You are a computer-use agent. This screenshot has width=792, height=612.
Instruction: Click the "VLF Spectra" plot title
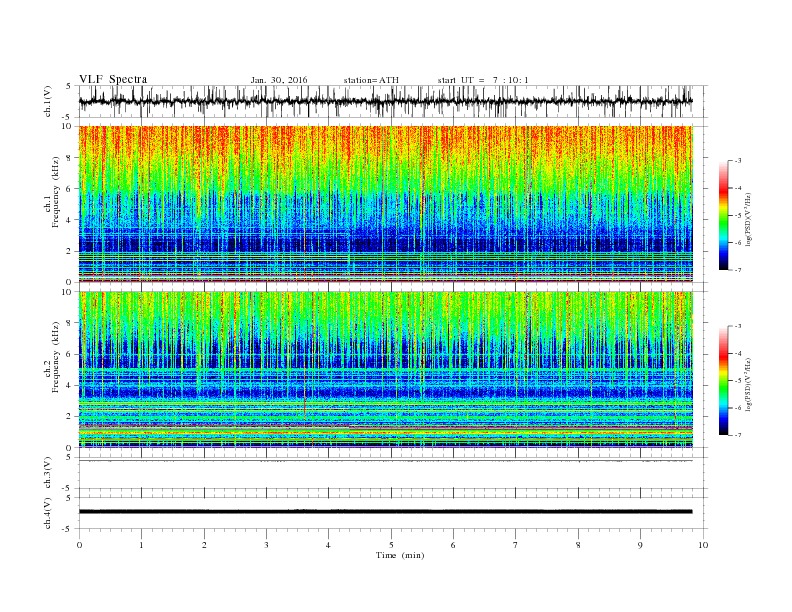pos(113,79)
